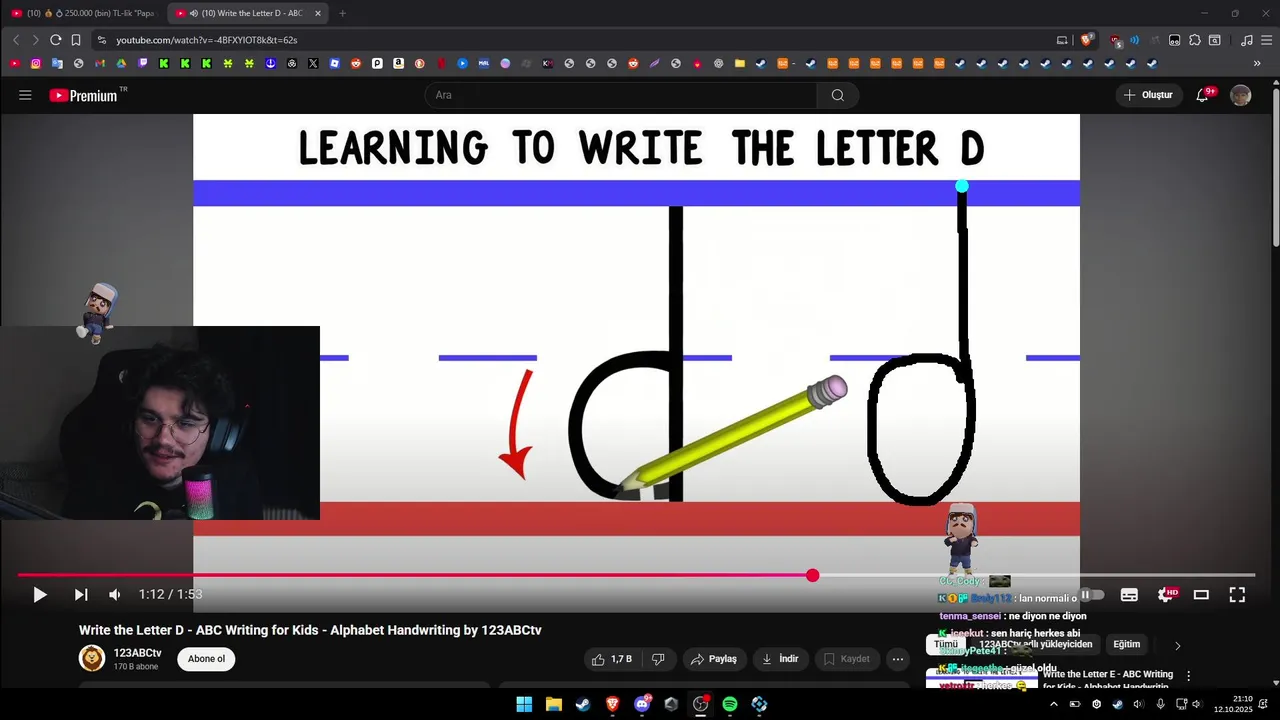Click the youtube.com address bar
Screen dimensions: 1280x720
(580, 40)
